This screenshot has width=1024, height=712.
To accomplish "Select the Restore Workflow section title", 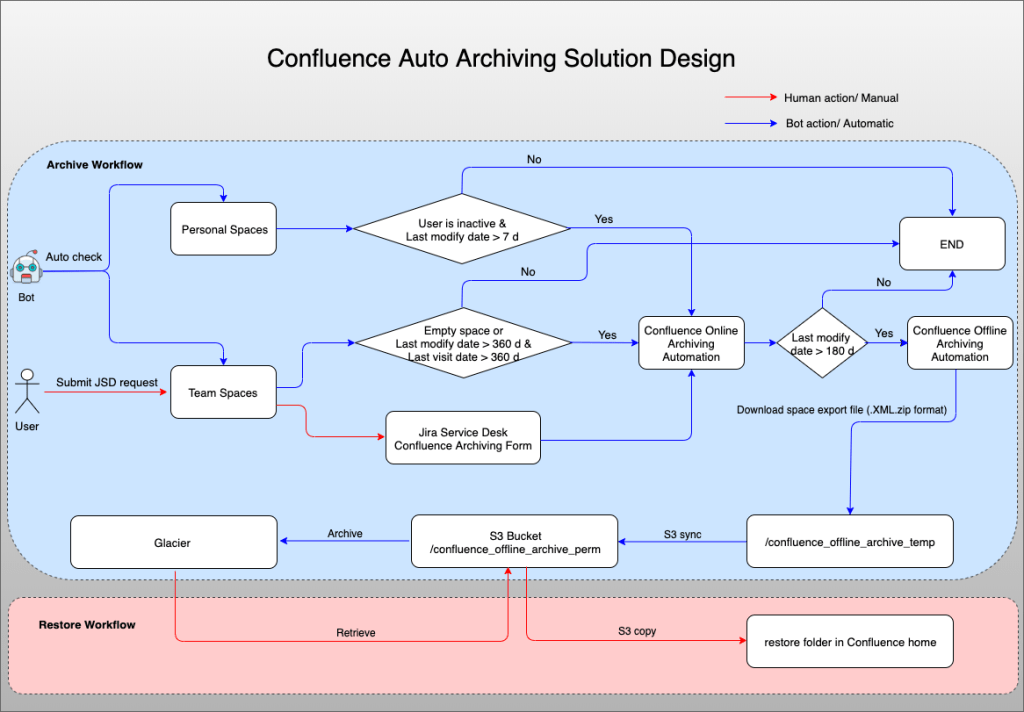I will 87,625.
